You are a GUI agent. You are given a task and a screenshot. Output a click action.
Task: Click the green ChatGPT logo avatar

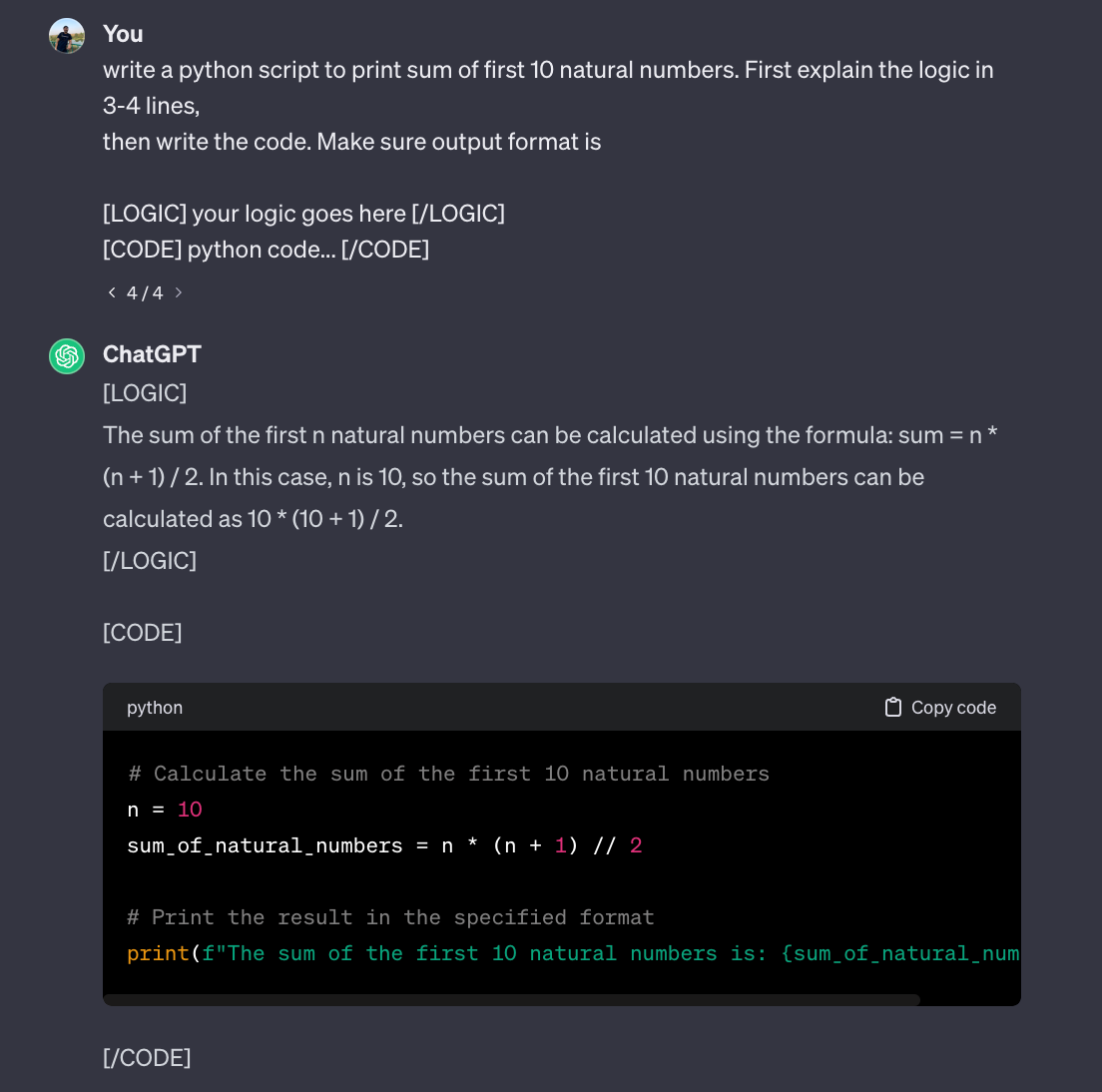point(67,356)
